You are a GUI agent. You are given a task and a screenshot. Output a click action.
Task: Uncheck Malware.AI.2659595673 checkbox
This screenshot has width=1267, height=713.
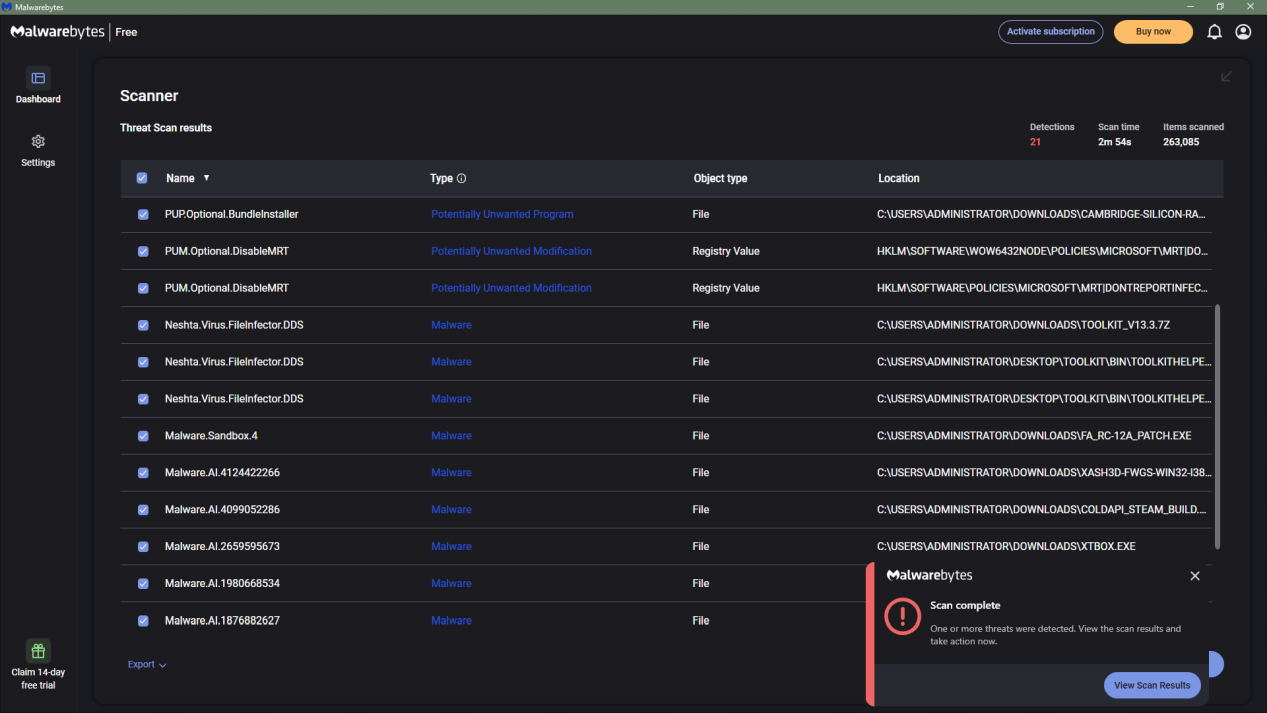(143, 547)
